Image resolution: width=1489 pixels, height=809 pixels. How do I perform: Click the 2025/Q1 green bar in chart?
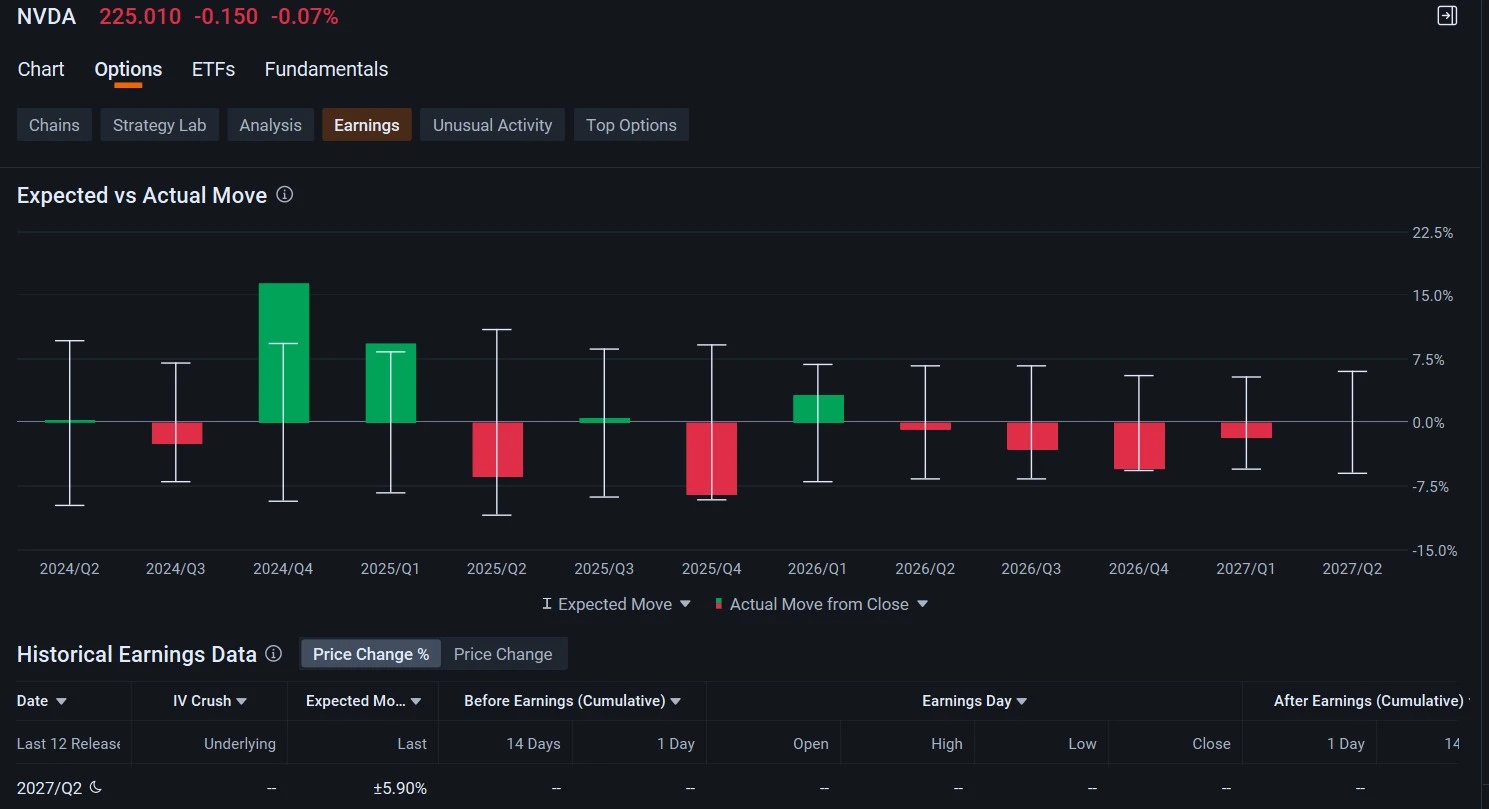pos(390,383)
